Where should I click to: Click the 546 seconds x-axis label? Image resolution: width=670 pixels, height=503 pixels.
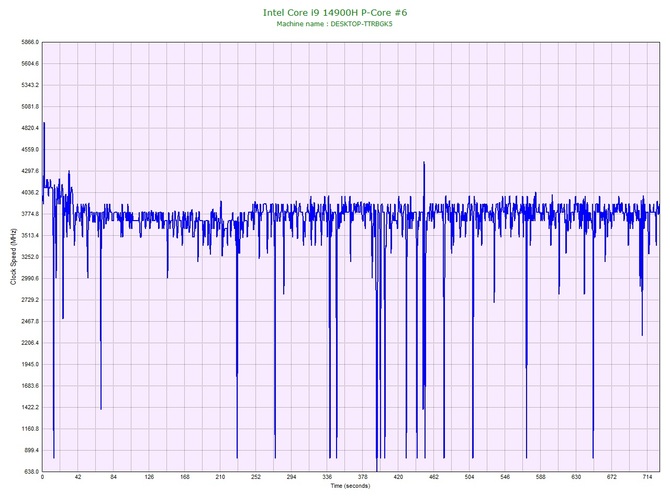505,477
